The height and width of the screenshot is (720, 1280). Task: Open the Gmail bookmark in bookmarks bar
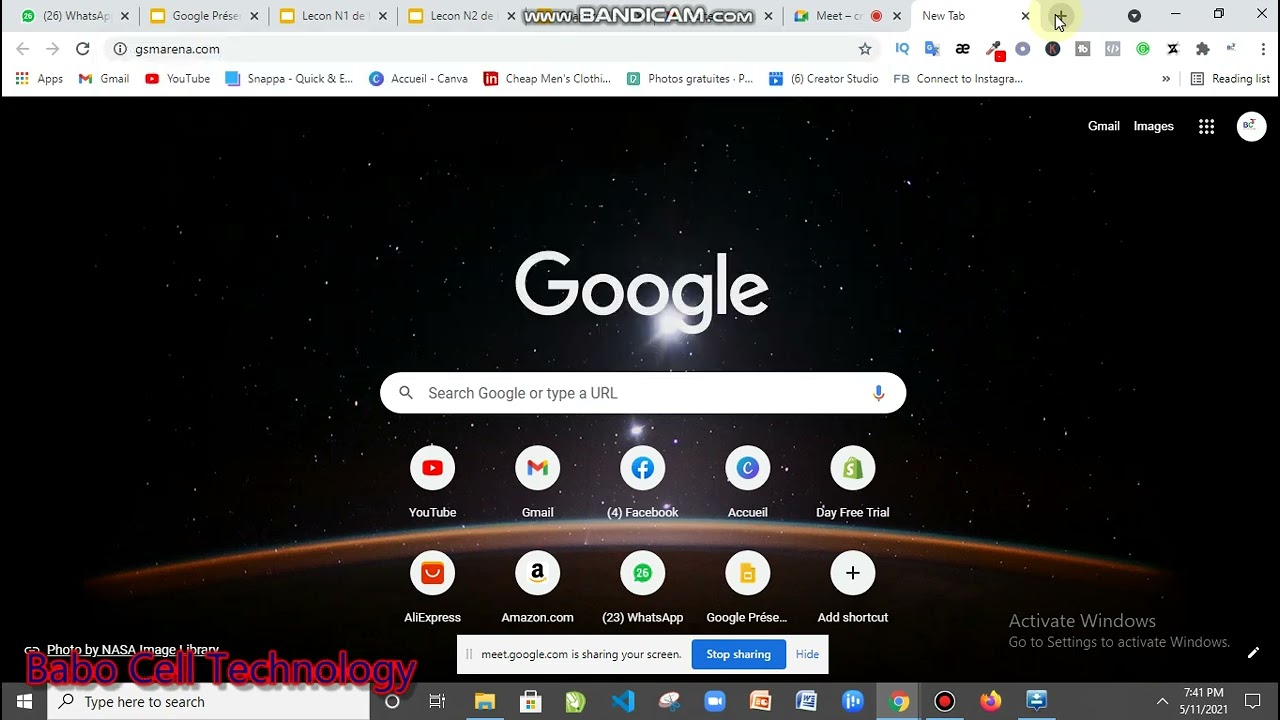[x=104, y=79]
